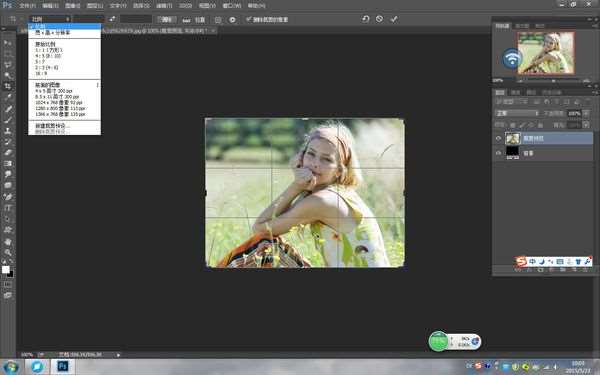Select the Crop tool in toolbox
This screenshot has width=600, height=375.
(x=8, y=86)
